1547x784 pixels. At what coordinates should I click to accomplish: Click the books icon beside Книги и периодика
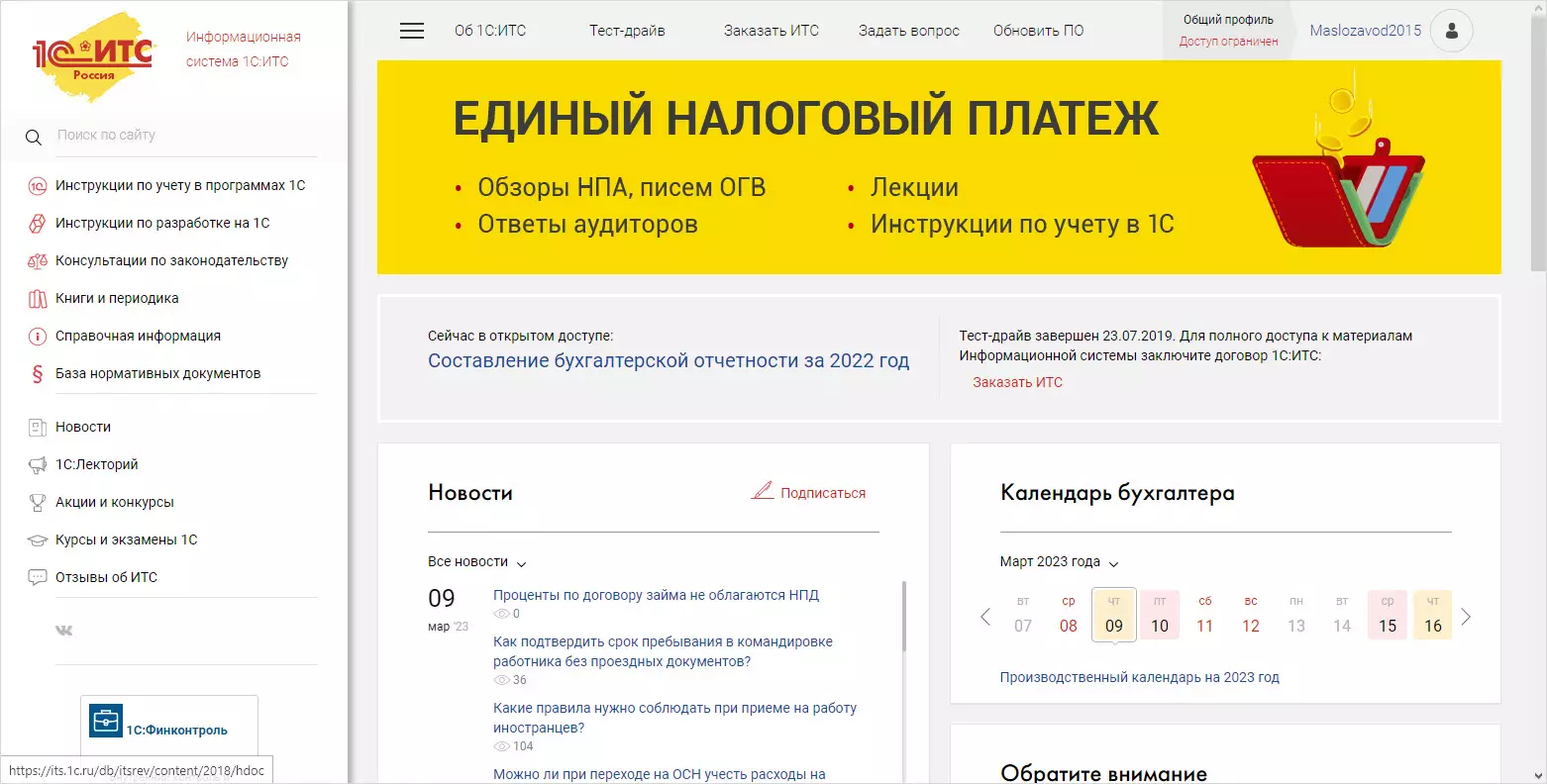click(x=38, y=299)
